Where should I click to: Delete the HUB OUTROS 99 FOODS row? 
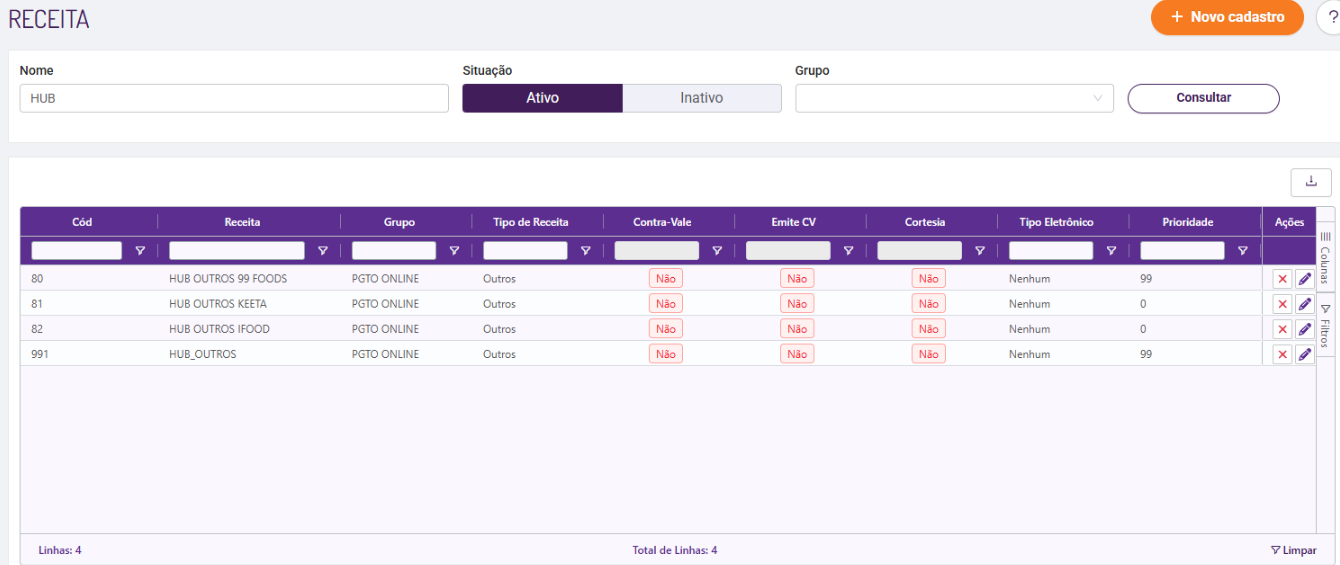point(1282,279)
